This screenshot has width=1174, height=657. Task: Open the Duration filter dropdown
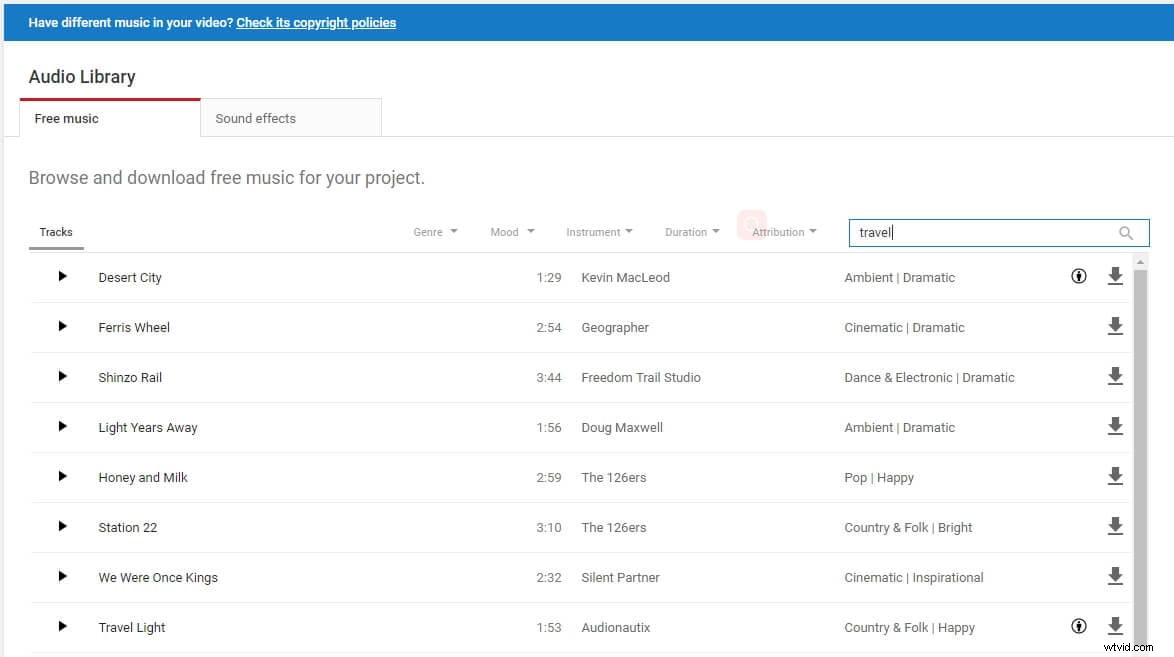click(692, 232)
